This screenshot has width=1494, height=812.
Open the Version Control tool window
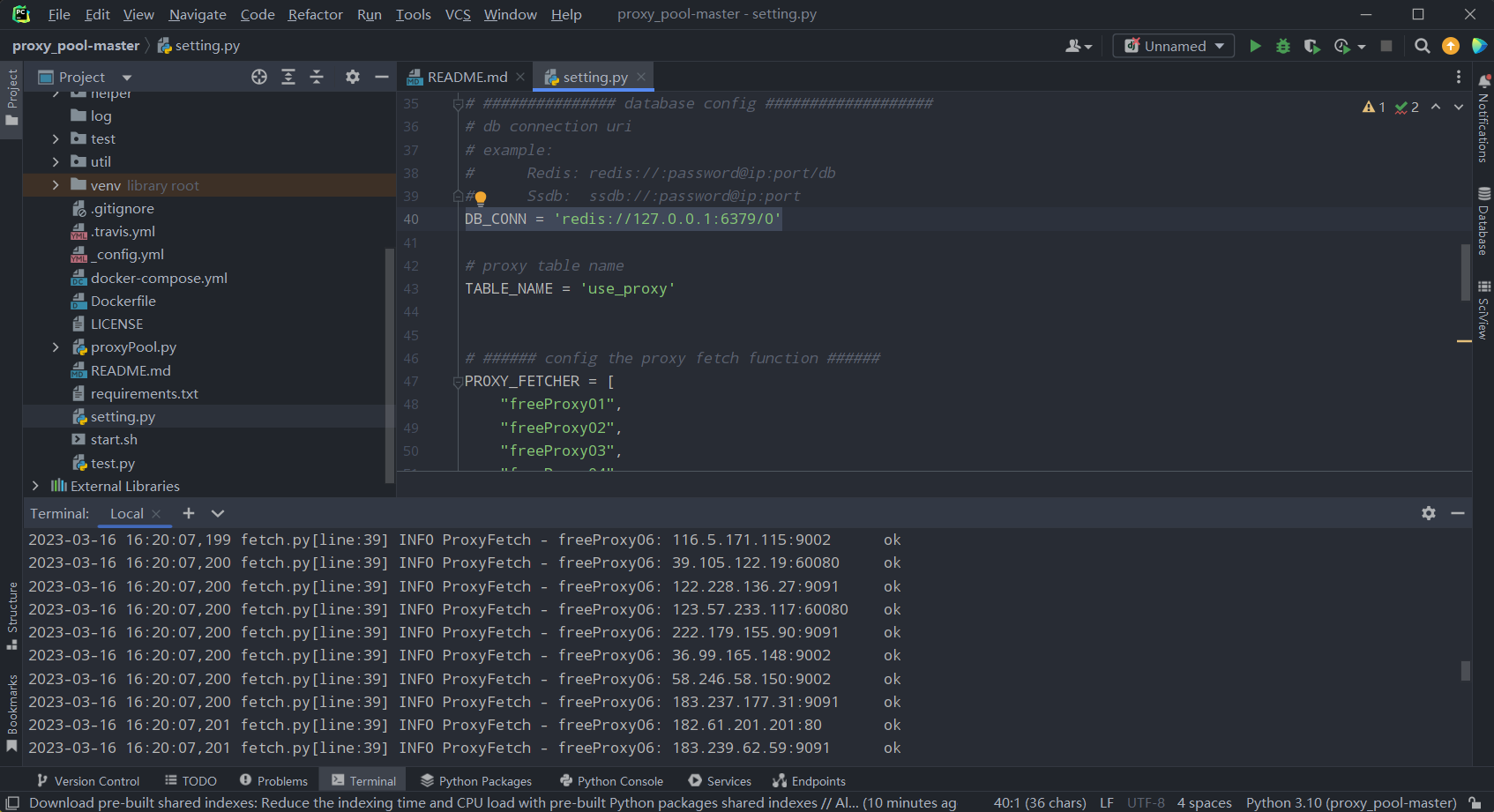pos(87,781)
